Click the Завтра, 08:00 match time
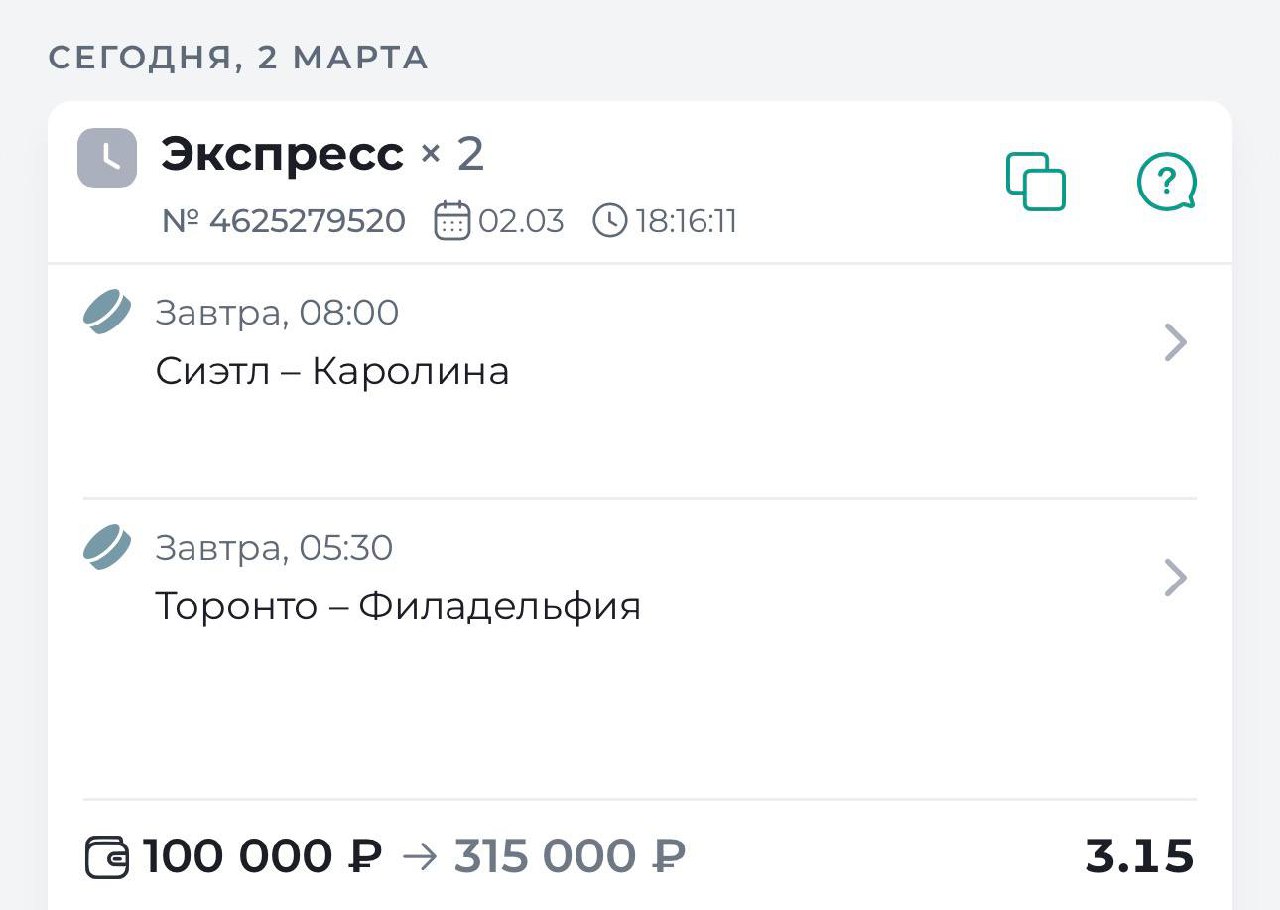The height and width of the screenshot is (910, 1280). click(277, 313)
